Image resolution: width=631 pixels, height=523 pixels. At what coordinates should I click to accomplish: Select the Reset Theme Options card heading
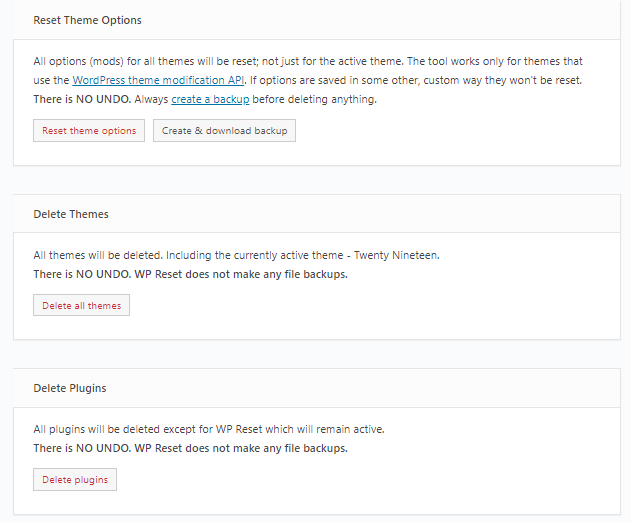[x=87, y=20]
